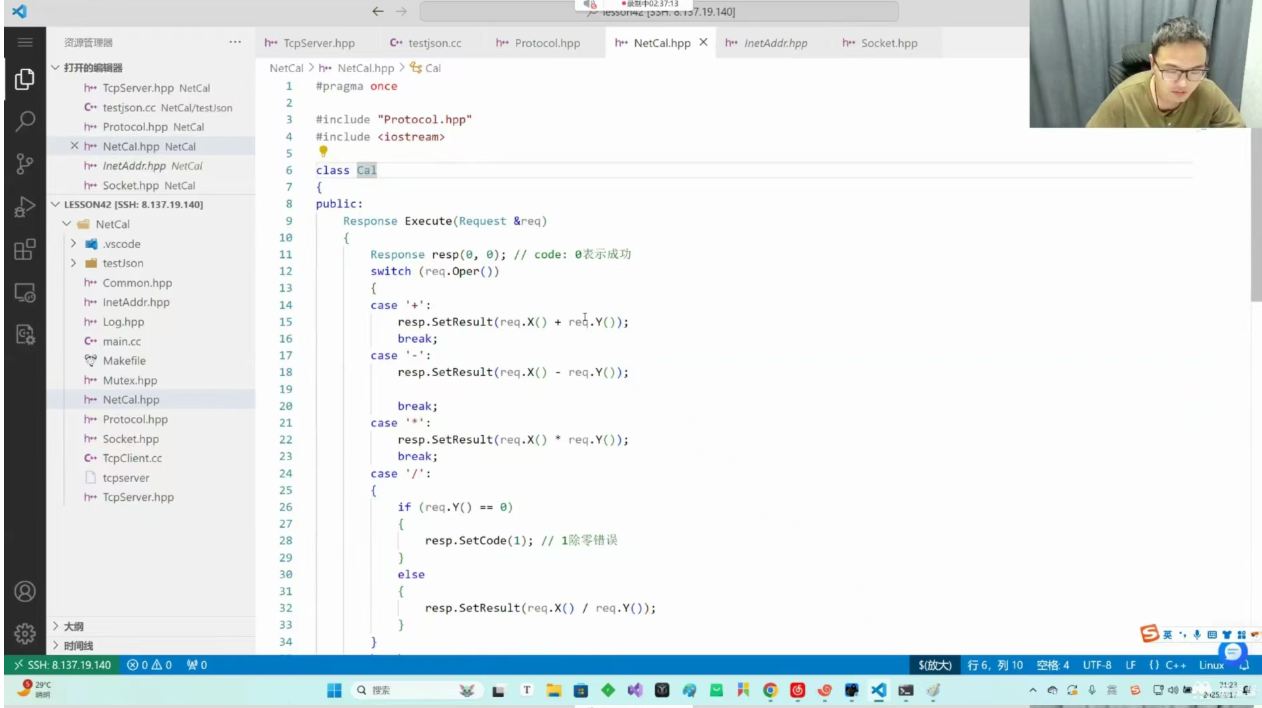The width and height of the screenshot is (1262, 708).
Task: Collapse the NetCal folder in tree
Action: click(x=66, y=224)
